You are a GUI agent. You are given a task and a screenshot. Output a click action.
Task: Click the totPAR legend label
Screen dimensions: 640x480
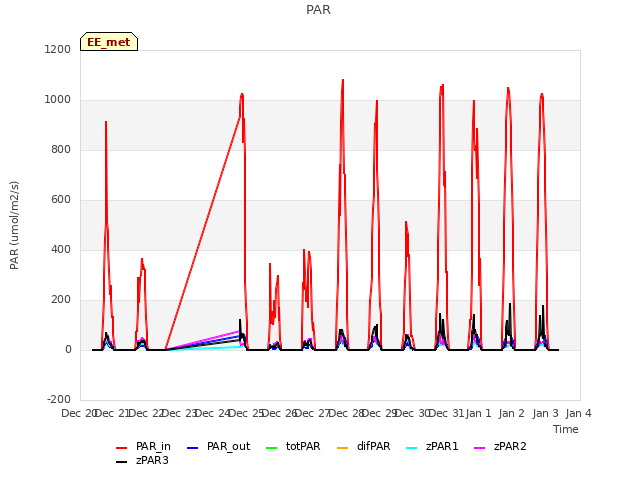click(x=303, y=447)
